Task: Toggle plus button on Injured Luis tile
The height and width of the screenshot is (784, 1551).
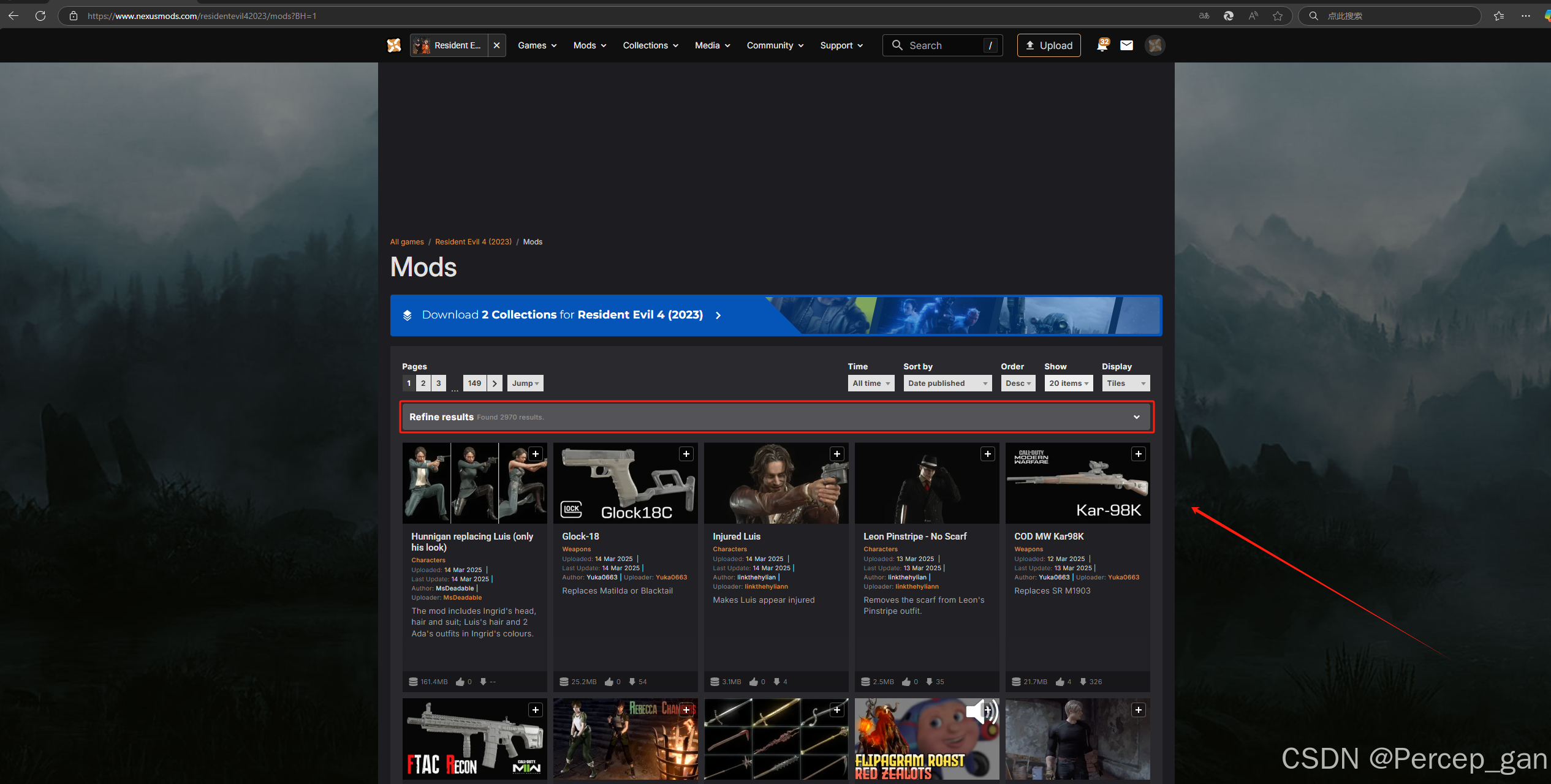Action: [837, 454]
